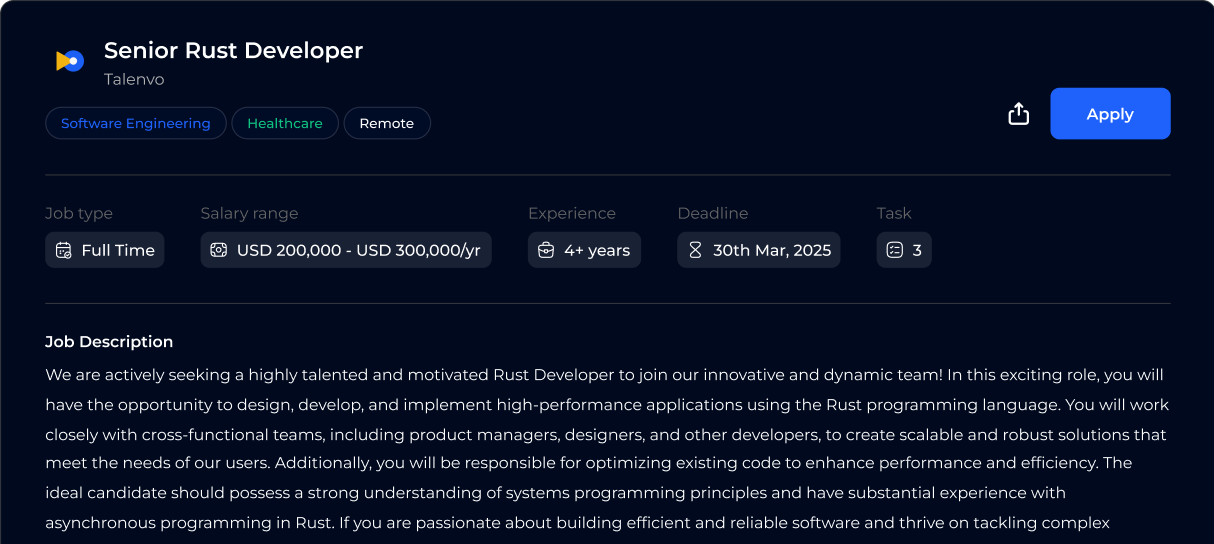Click the money icon in salary chip

219,250
